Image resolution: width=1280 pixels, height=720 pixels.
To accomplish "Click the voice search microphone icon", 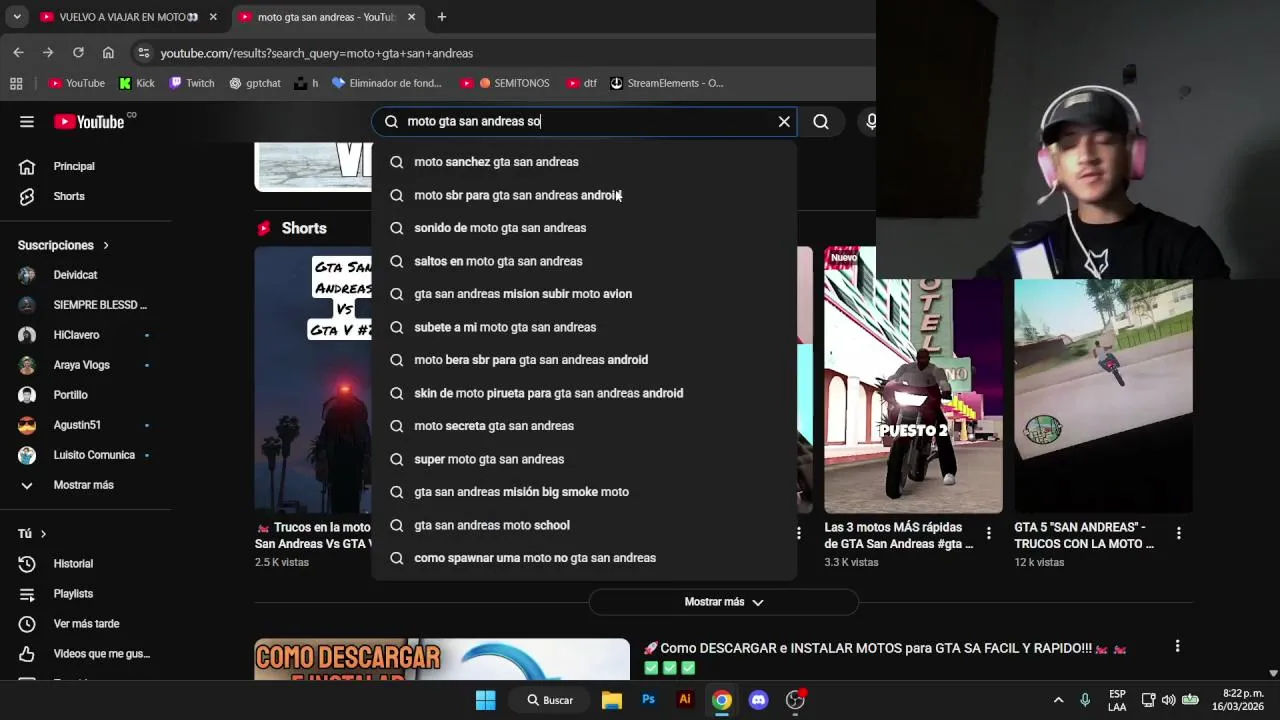I will (871, 122).
